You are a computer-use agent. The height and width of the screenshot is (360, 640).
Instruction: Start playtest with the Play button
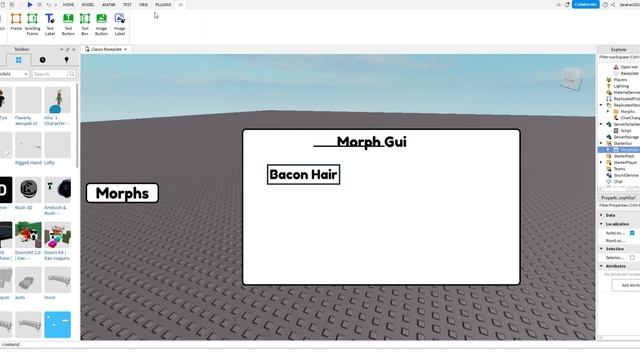(x=30, y=4)
